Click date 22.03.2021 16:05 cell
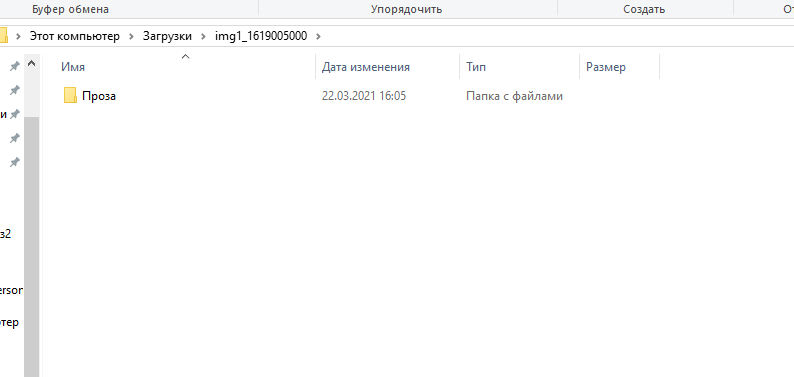 [364, 96]
